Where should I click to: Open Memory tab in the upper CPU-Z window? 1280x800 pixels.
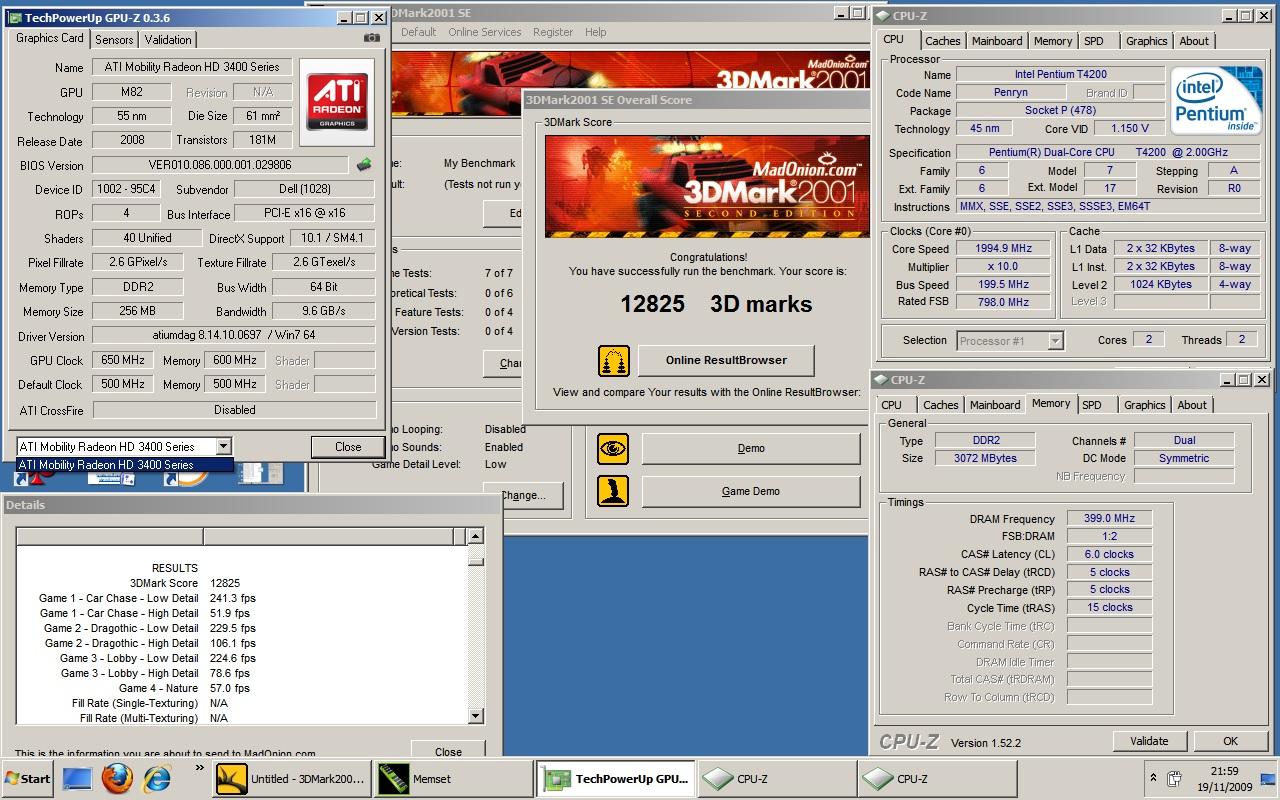(1053, 41)
